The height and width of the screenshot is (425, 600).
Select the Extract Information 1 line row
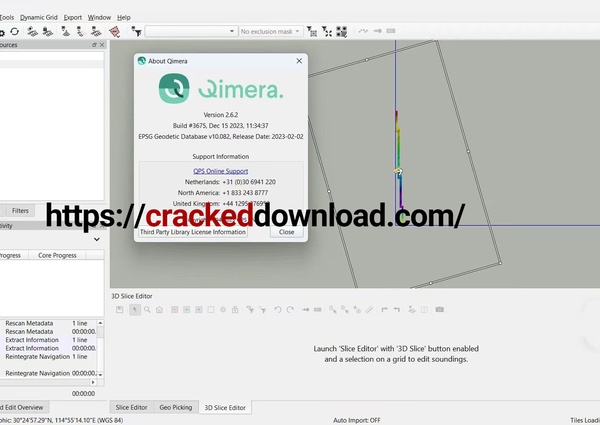coord(48,340)
